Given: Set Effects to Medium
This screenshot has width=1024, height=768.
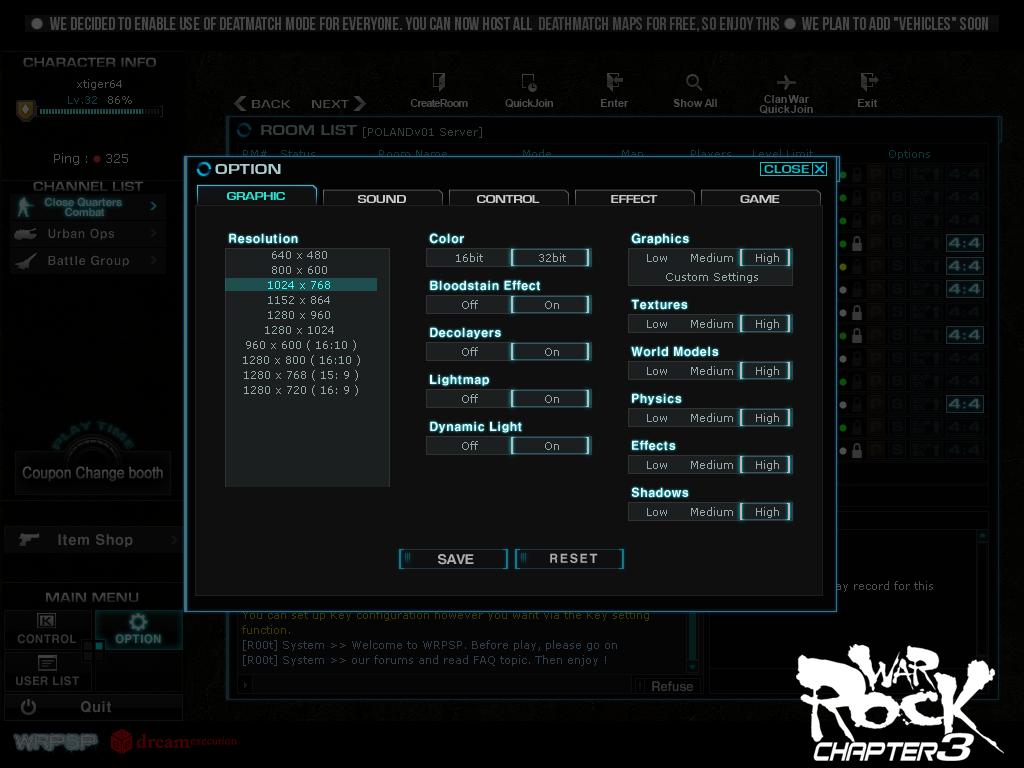Looking at the screenshot, I should [x=712, y=465].
